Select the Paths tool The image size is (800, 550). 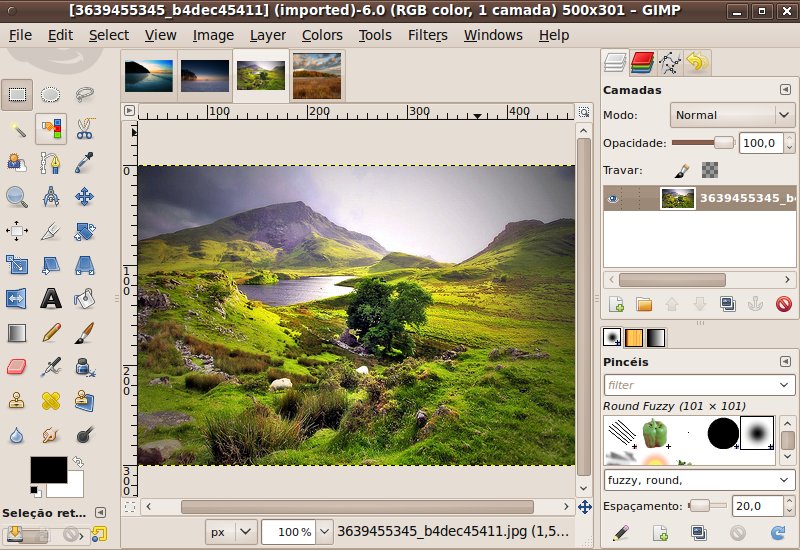click(x=51, y=163)
